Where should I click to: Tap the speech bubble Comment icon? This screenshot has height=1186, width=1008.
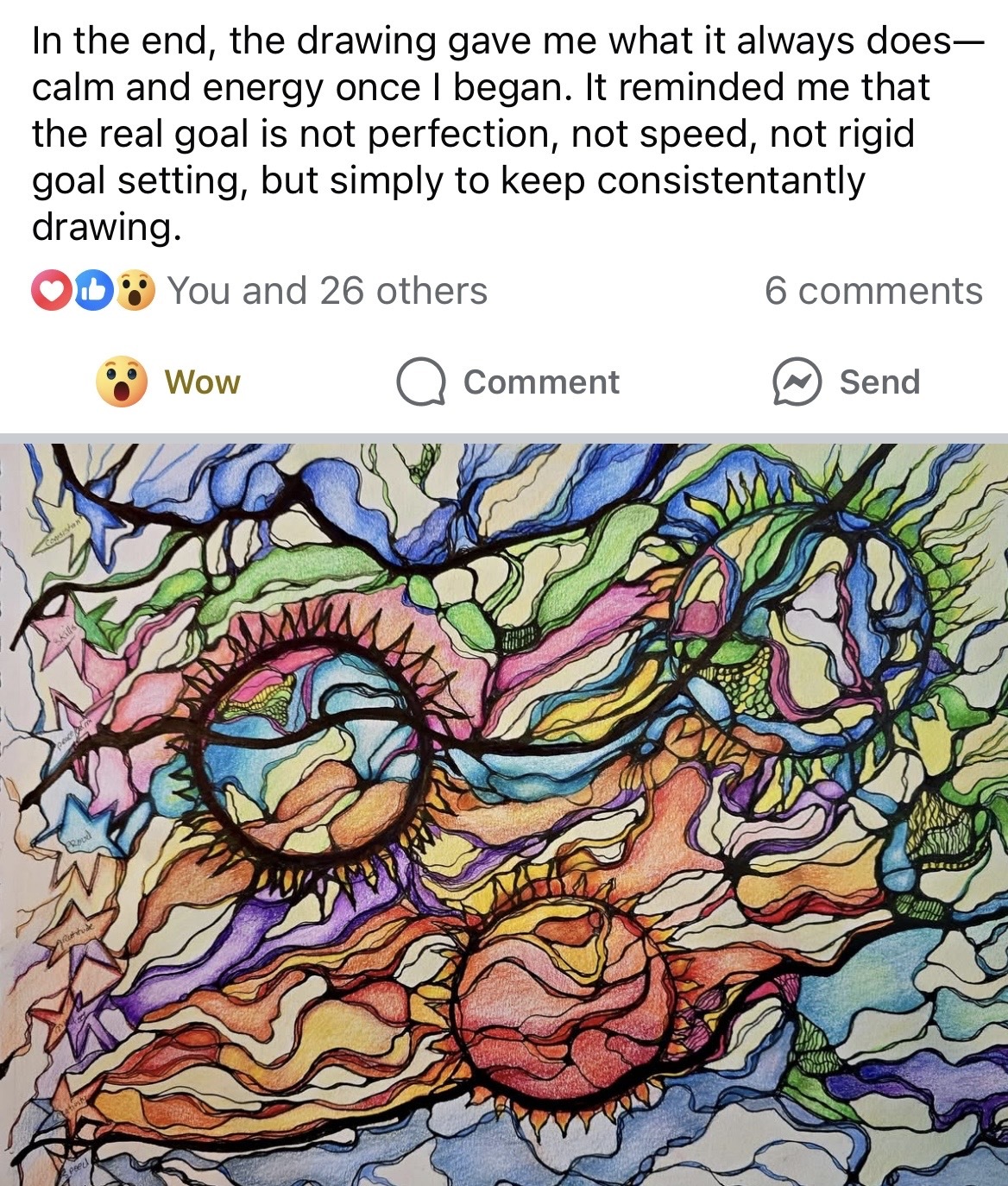click(421, 382)
